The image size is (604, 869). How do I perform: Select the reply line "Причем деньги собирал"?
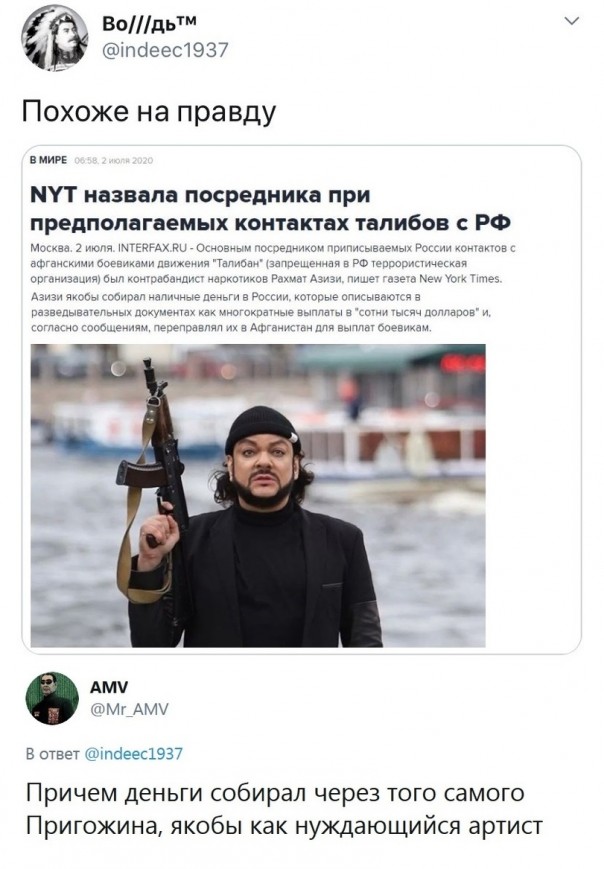coord(275,793)
